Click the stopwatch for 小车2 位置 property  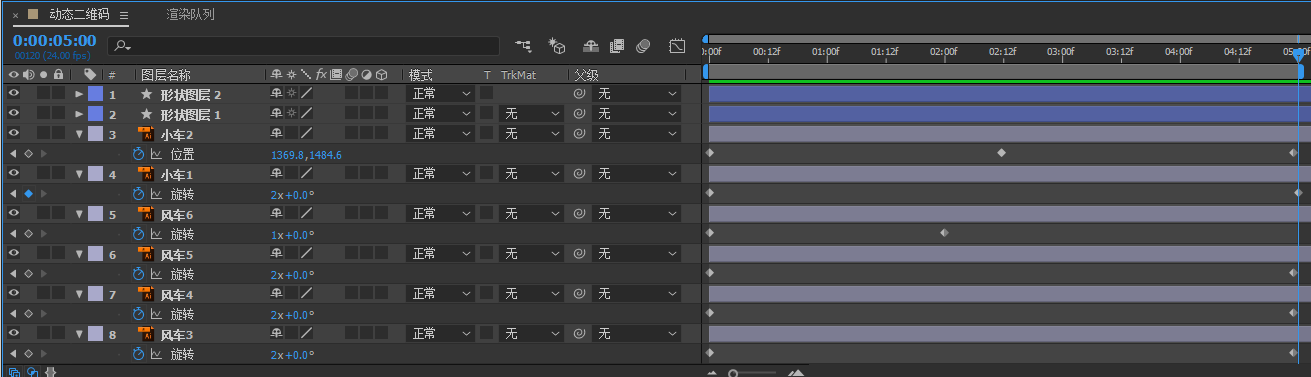pos(139,154)
